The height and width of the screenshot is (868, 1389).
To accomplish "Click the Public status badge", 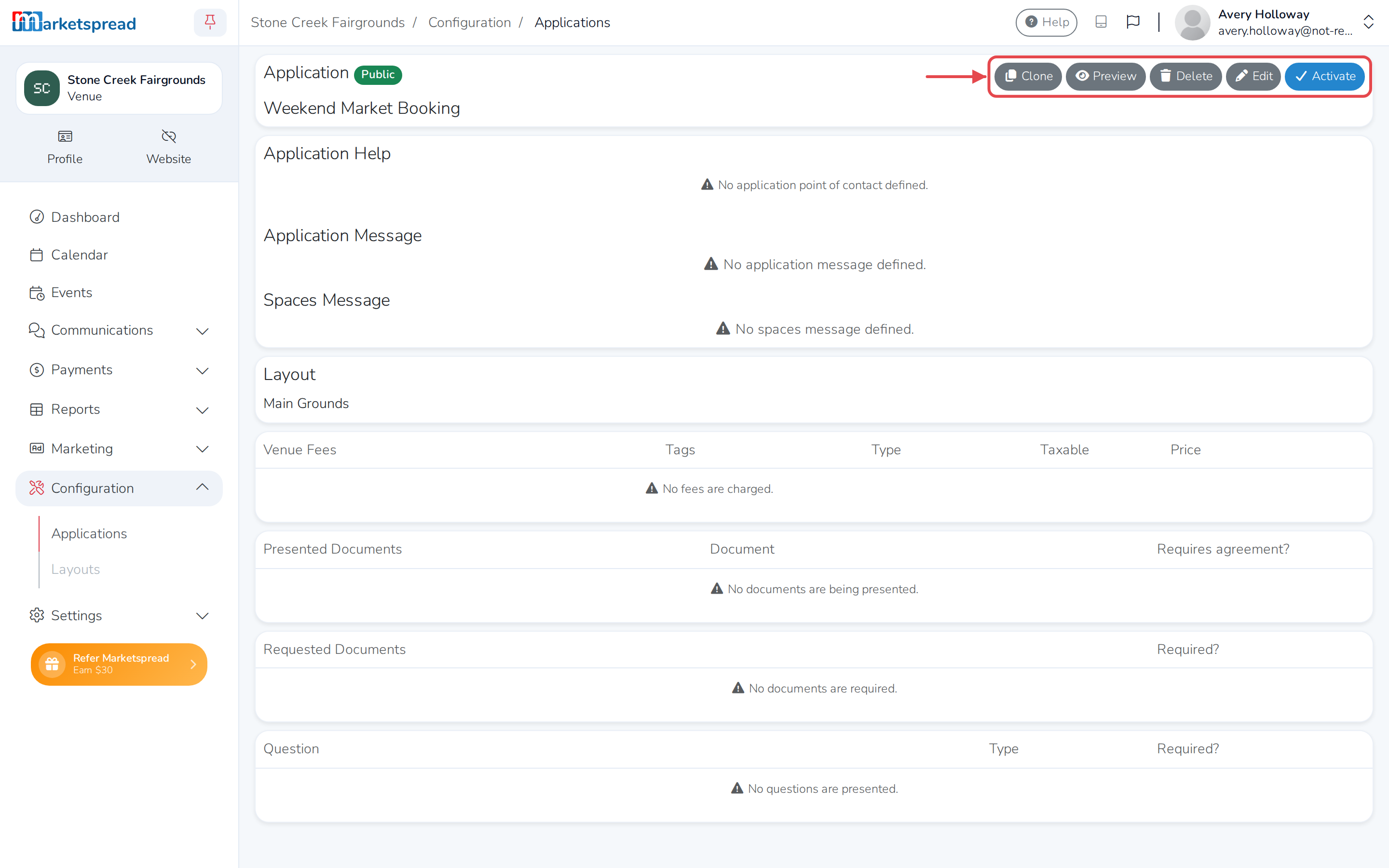I will 378,75.
